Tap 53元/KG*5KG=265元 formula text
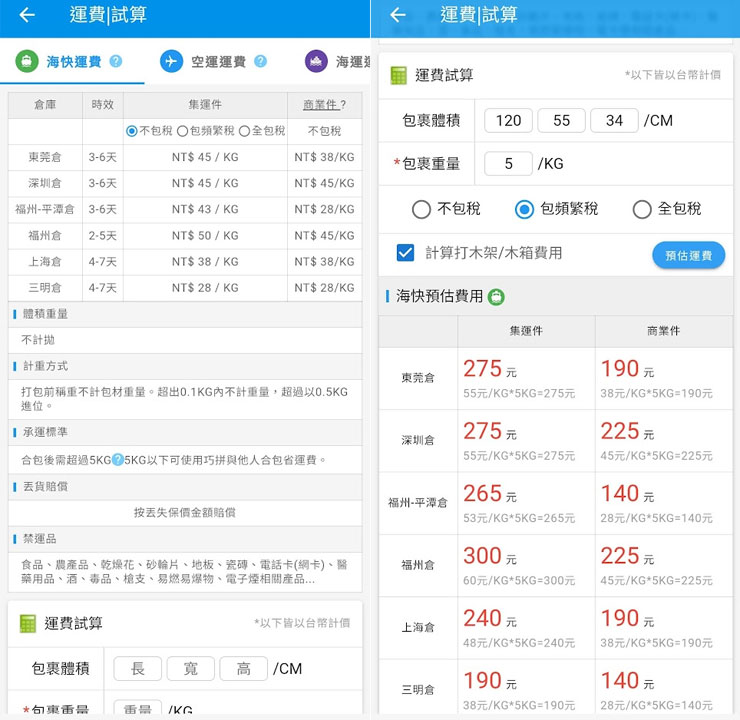The width and height of the screenshot is (740, 720). (x=519, y=519)
